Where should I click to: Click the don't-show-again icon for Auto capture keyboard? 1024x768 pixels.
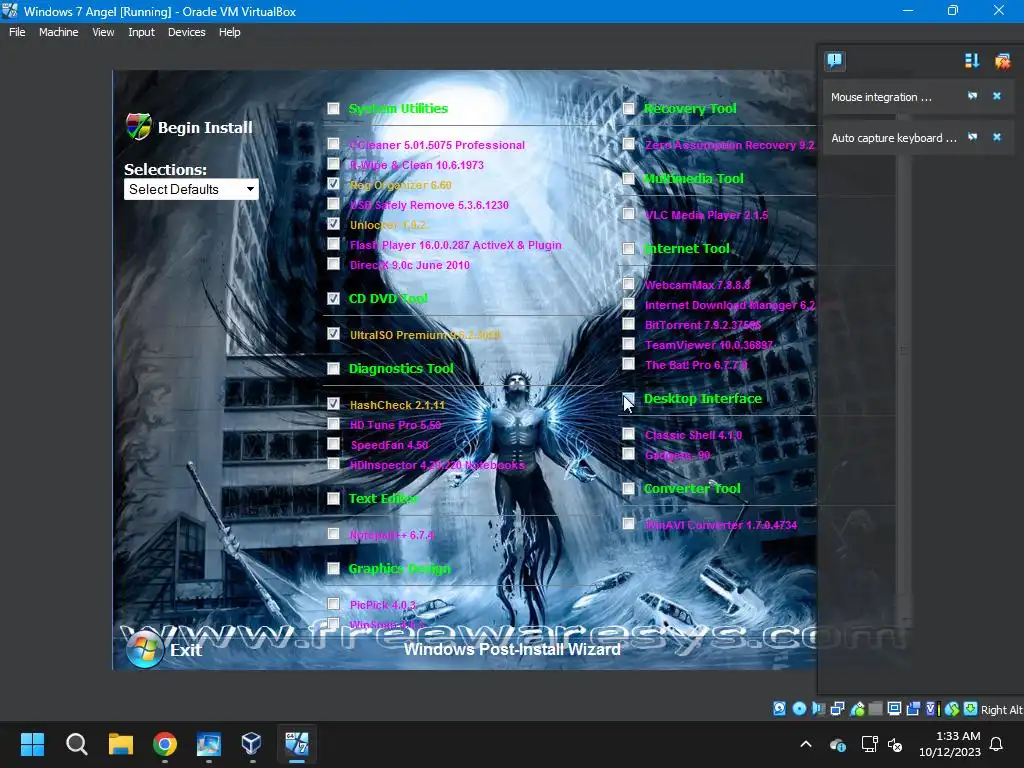coord(972,137)
